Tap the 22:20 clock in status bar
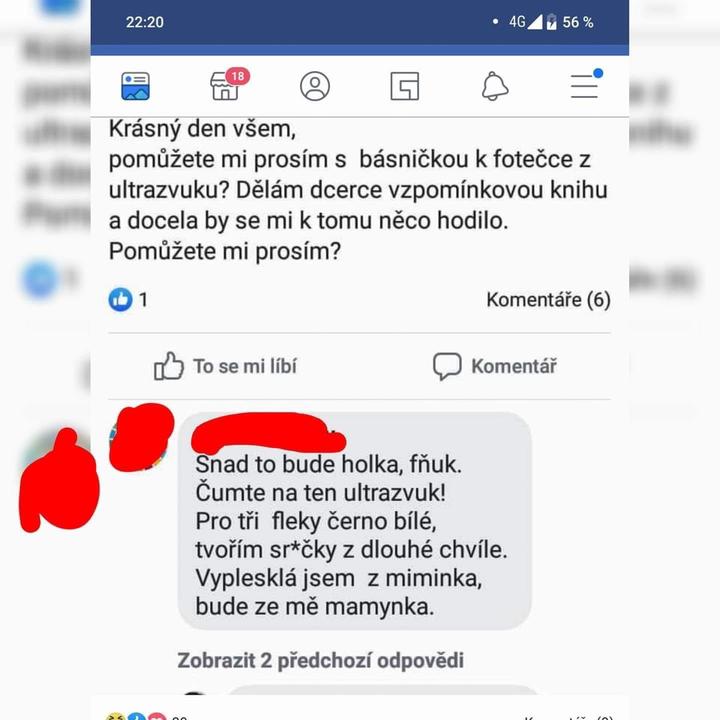Image resolution: width=720 pixels, height=720 pixels. click(145, 22)
